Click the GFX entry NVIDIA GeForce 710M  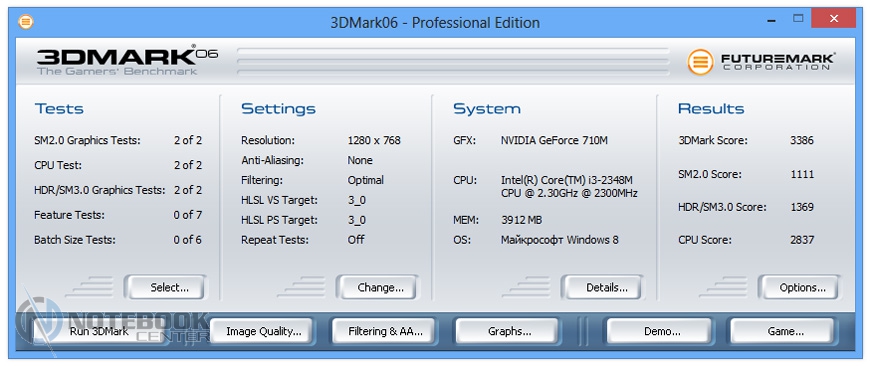[554, 140]
